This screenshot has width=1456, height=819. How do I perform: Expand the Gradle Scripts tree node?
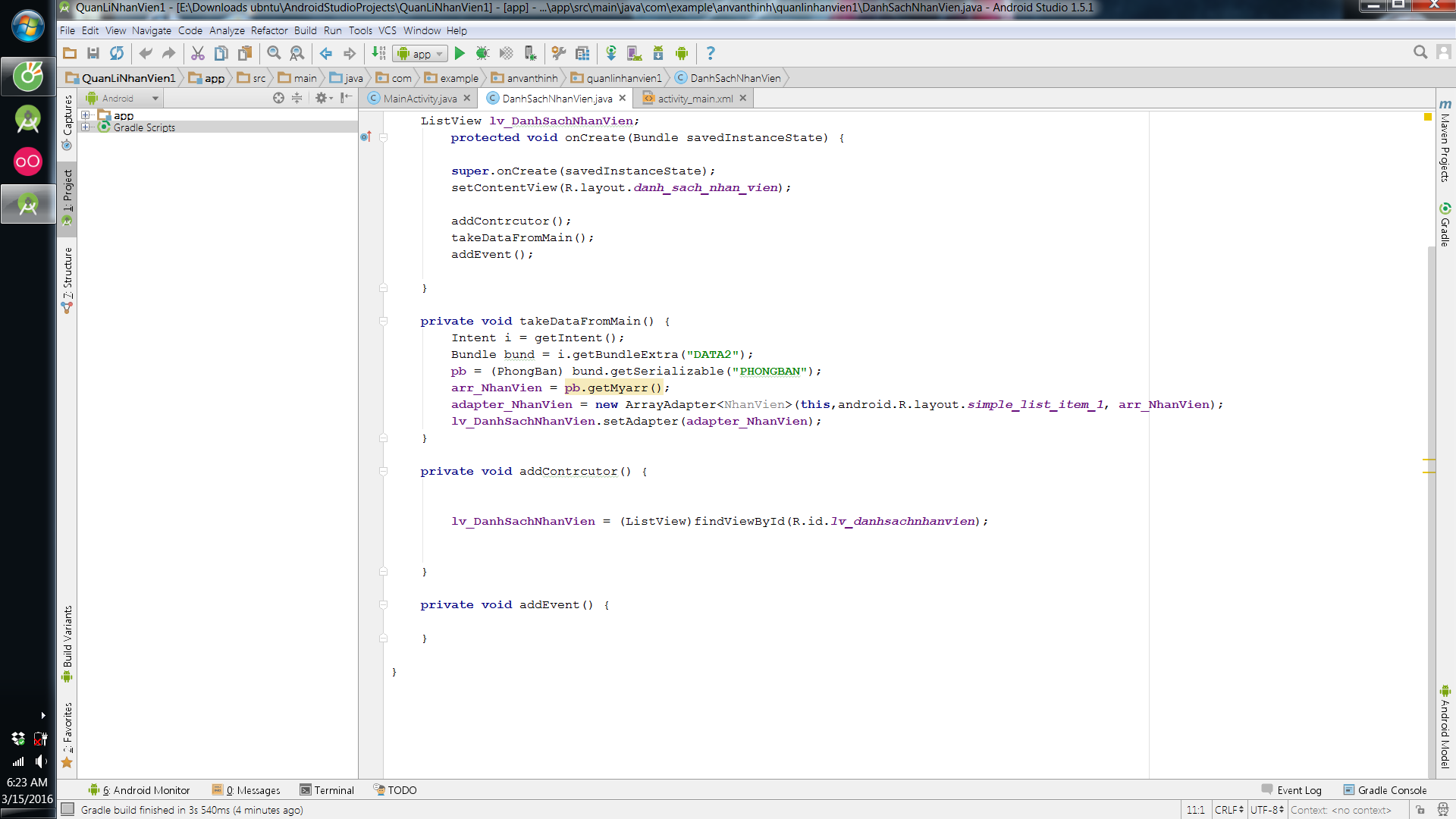click(86, 127)
